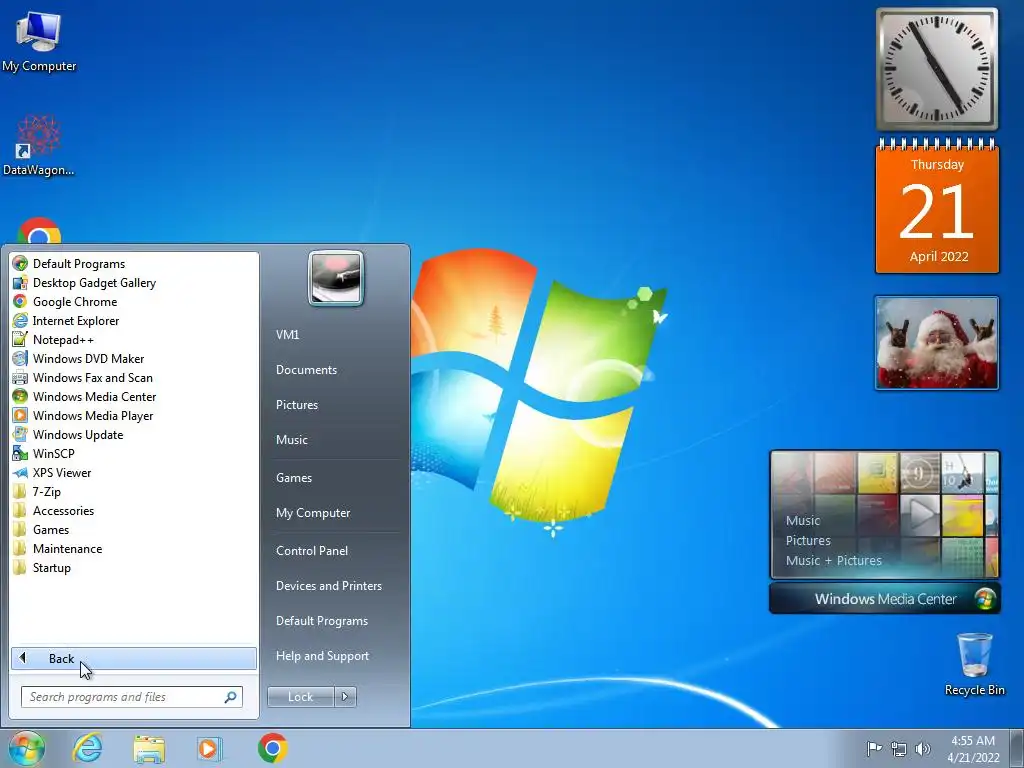Click the search magnifier icon
Viewport: 1024px width, 768px height.
point(230,697)
